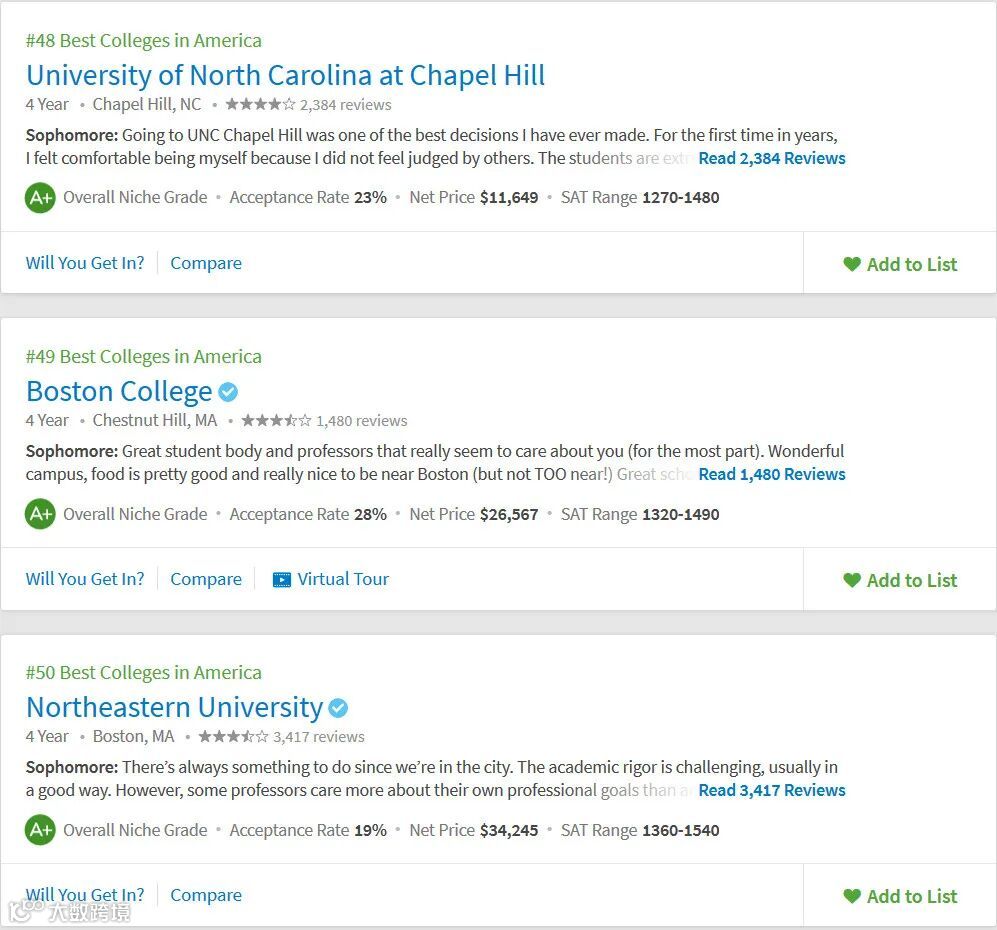Click Will You Get In? for UNC
This screenshot has width=997, height=930.
pos(85,263)
